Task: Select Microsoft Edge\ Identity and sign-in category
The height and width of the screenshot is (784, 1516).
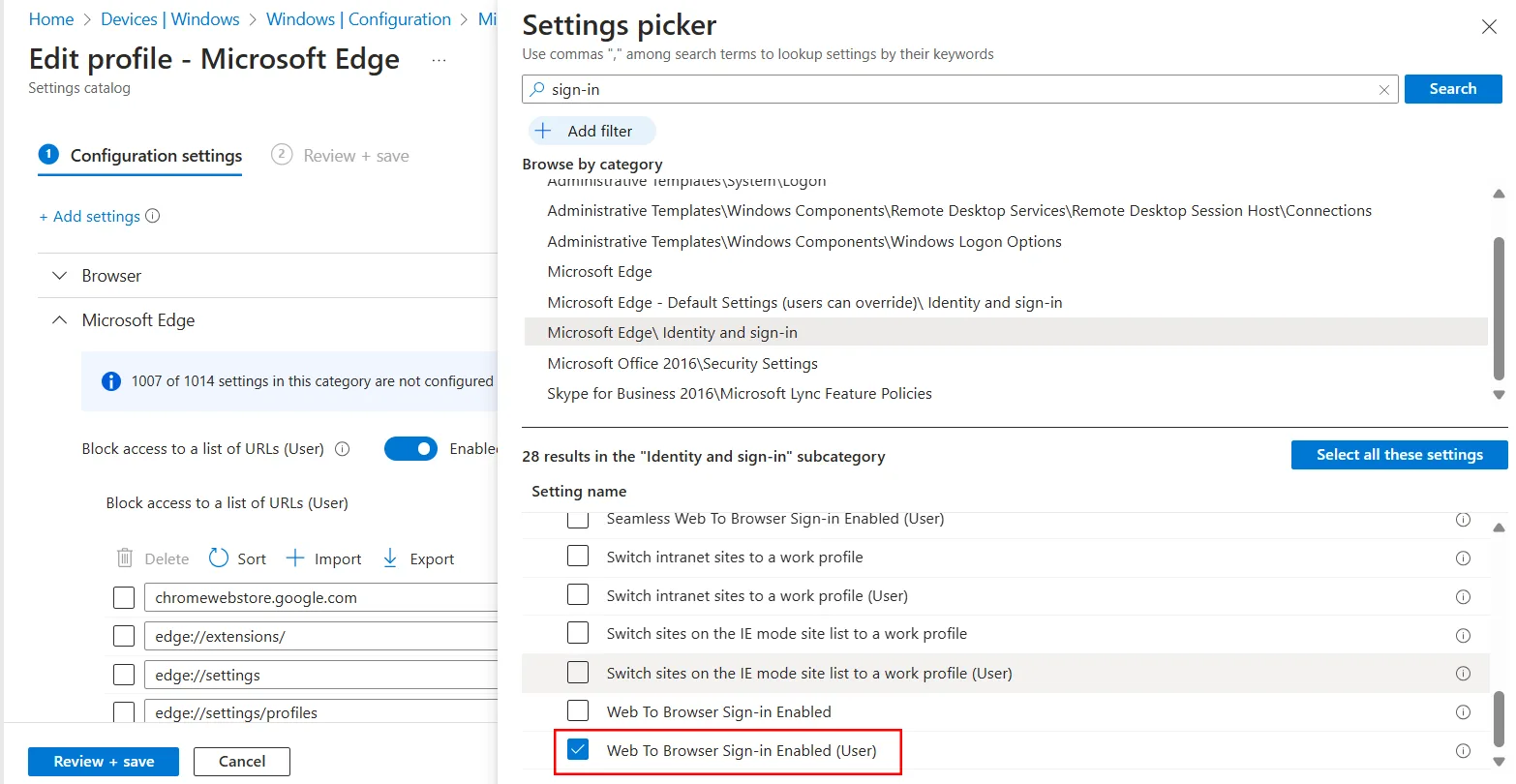Action: (x=1006, y=332)
